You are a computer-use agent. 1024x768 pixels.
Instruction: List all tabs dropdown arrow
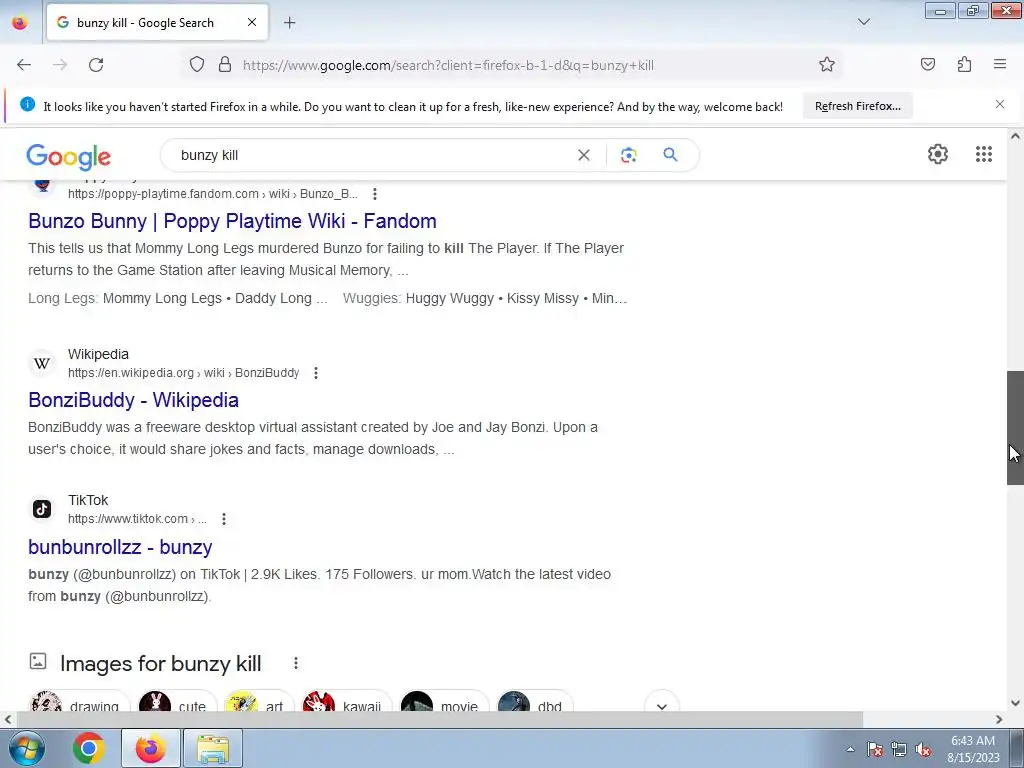click(x=863, y=22)
